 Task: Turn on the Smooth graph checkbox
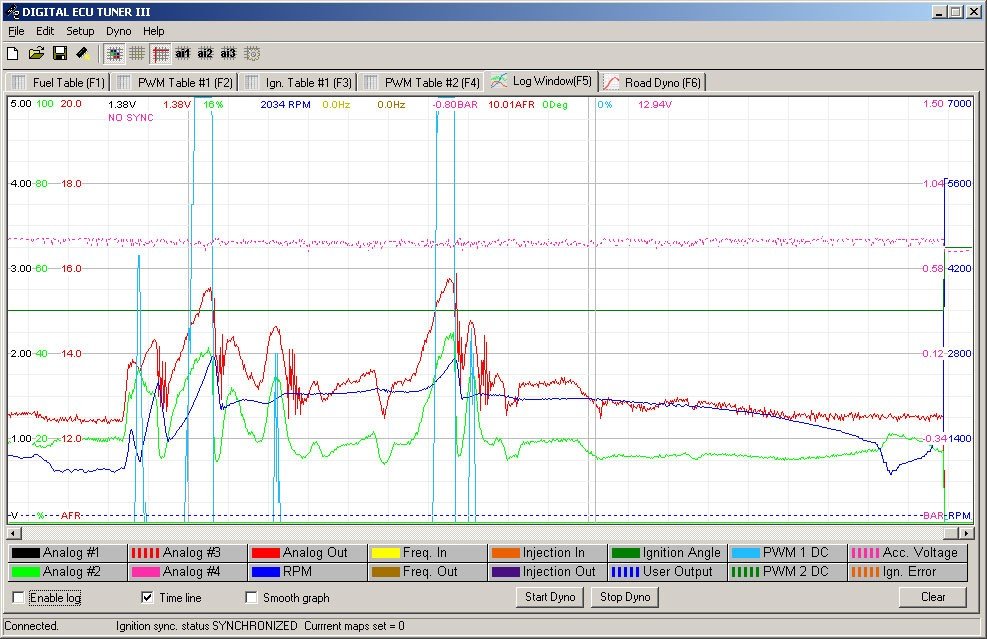[x=252, y=598]
